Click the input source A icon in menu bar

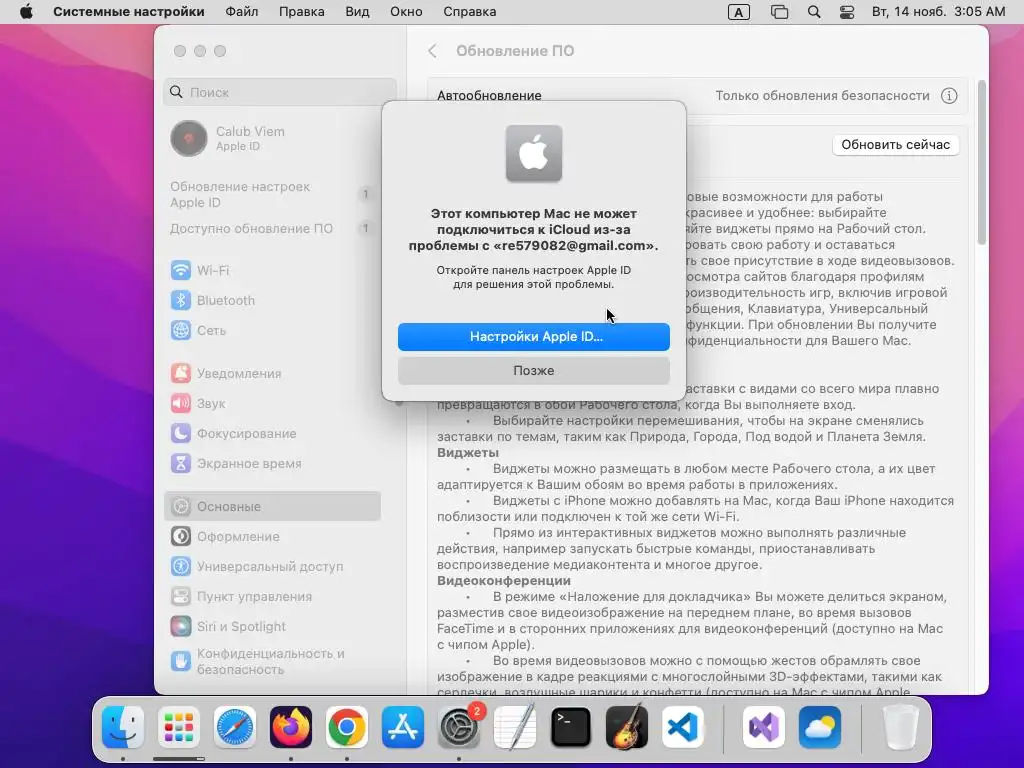(x=739, y=12)
